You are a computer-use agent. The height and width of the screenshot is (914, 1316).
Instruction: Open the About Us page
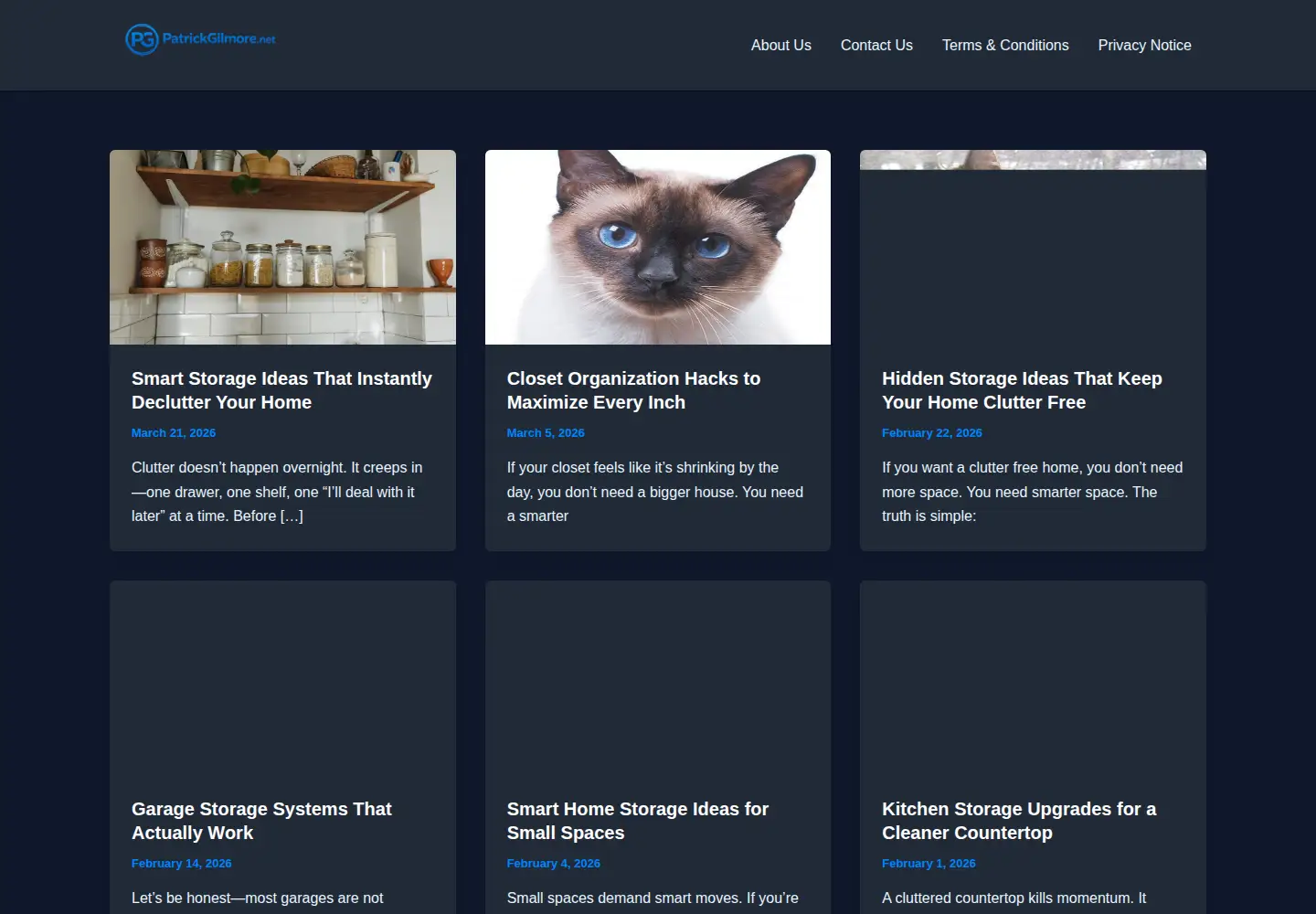pos(780,45)
